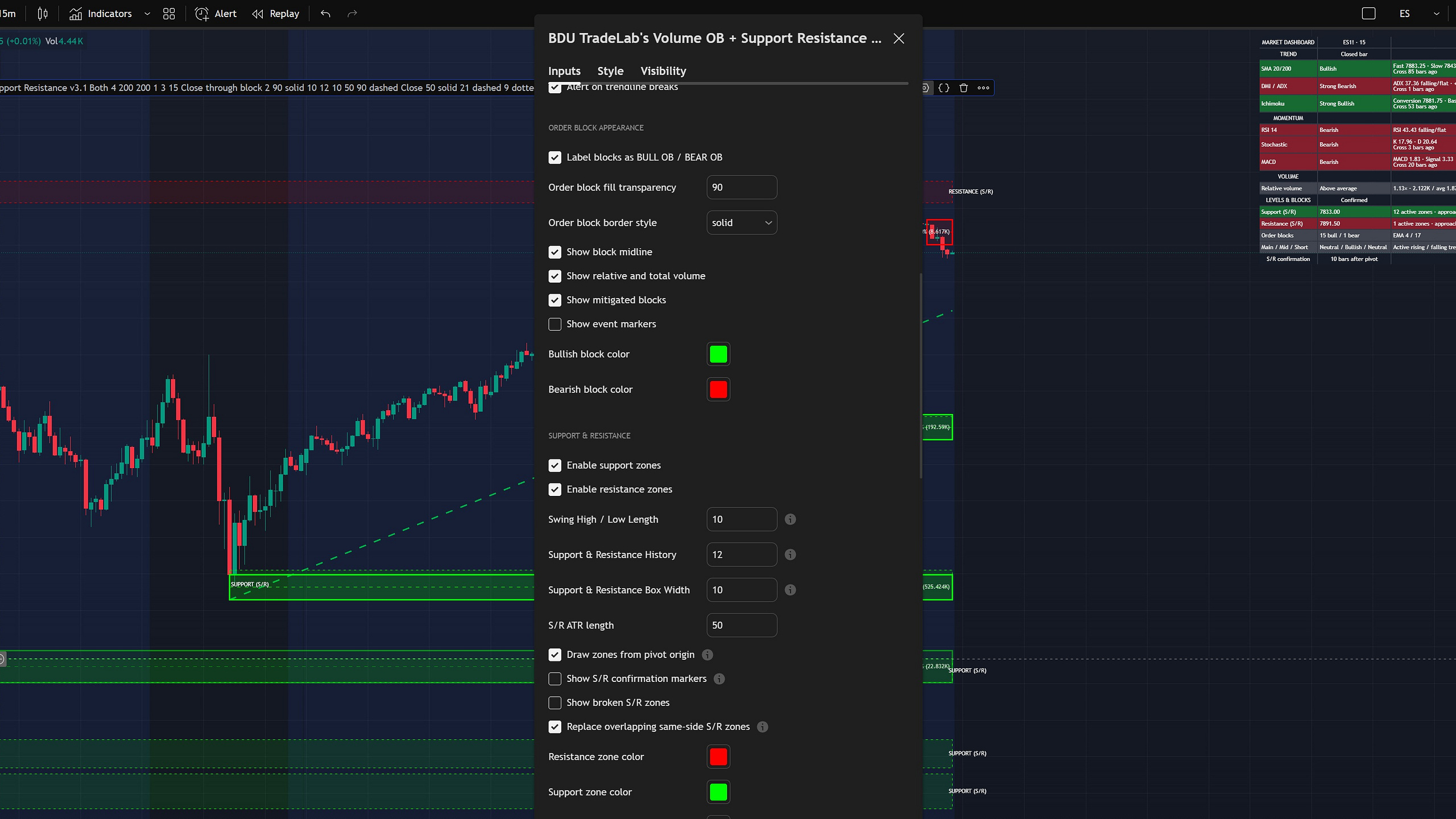Viewport: 1456px width, 819px height.
Task: Create an Alert from the toolbar
Action: [216, 14]
